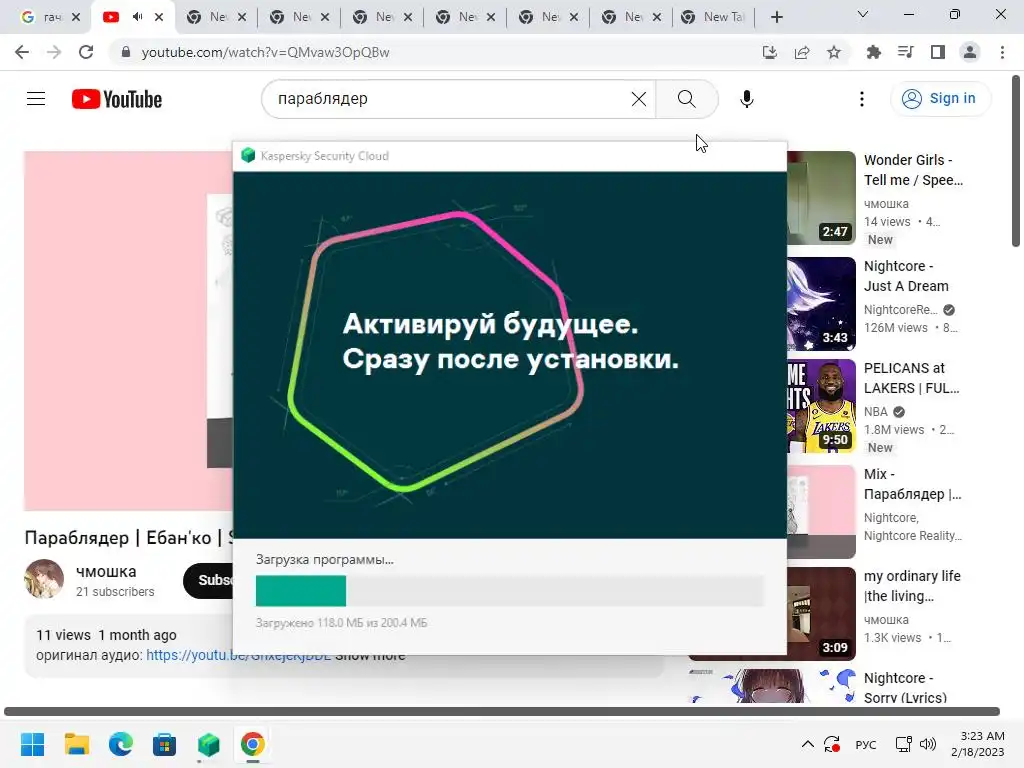1024x768 pixels.
Task: Open the clock and calendar flyout
Action: pos(977,744)
